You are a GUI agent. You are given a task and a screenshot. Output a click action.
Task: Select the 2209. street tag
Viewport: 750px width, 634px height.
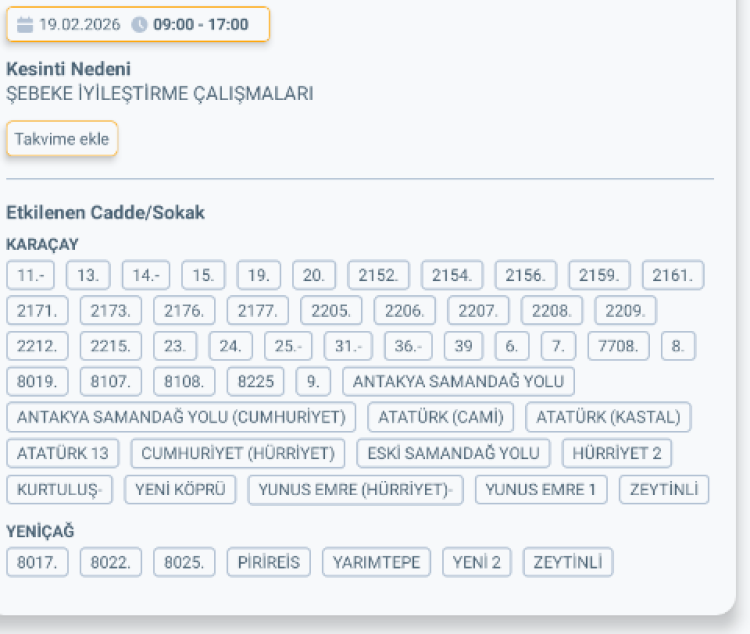(626, 311)
